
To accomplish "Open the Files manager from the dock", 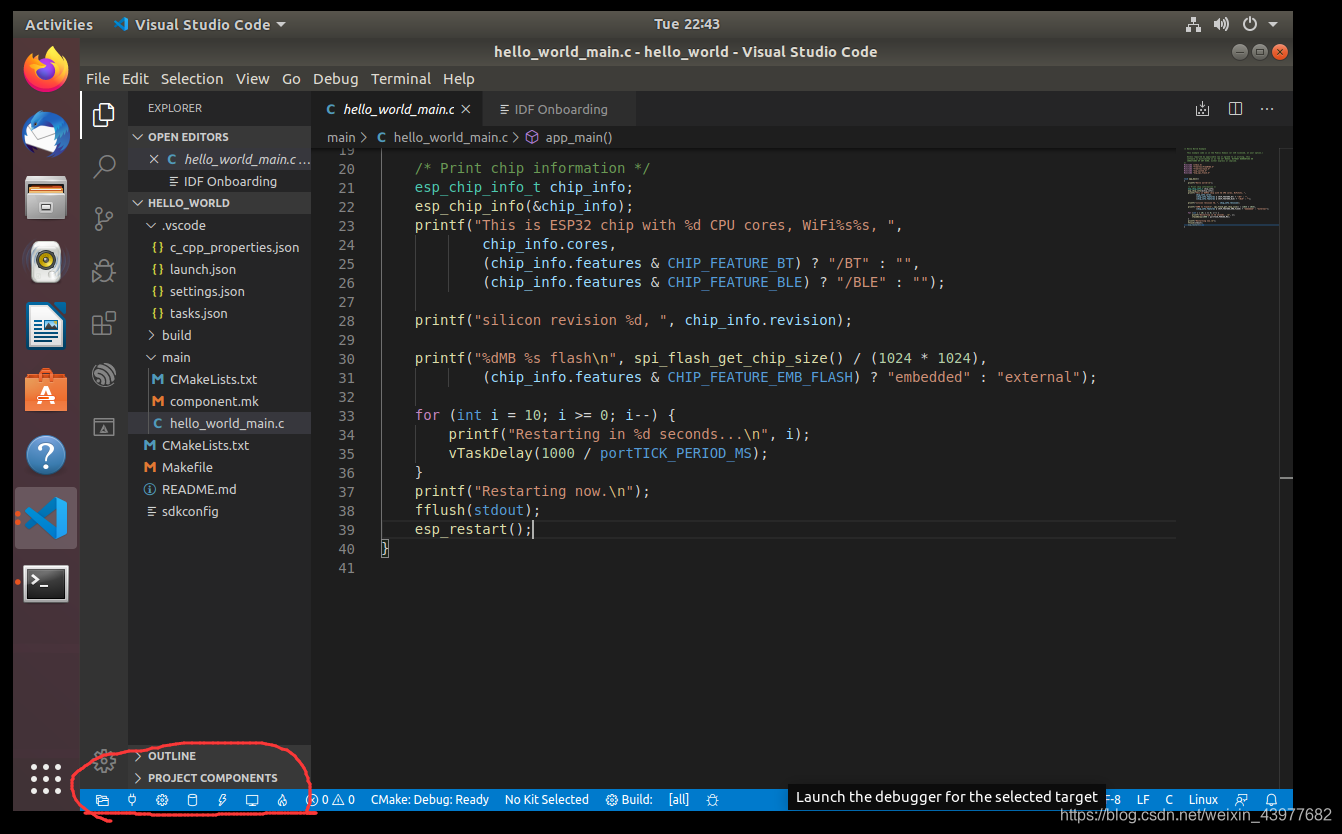I will click(x=46, y=198).
